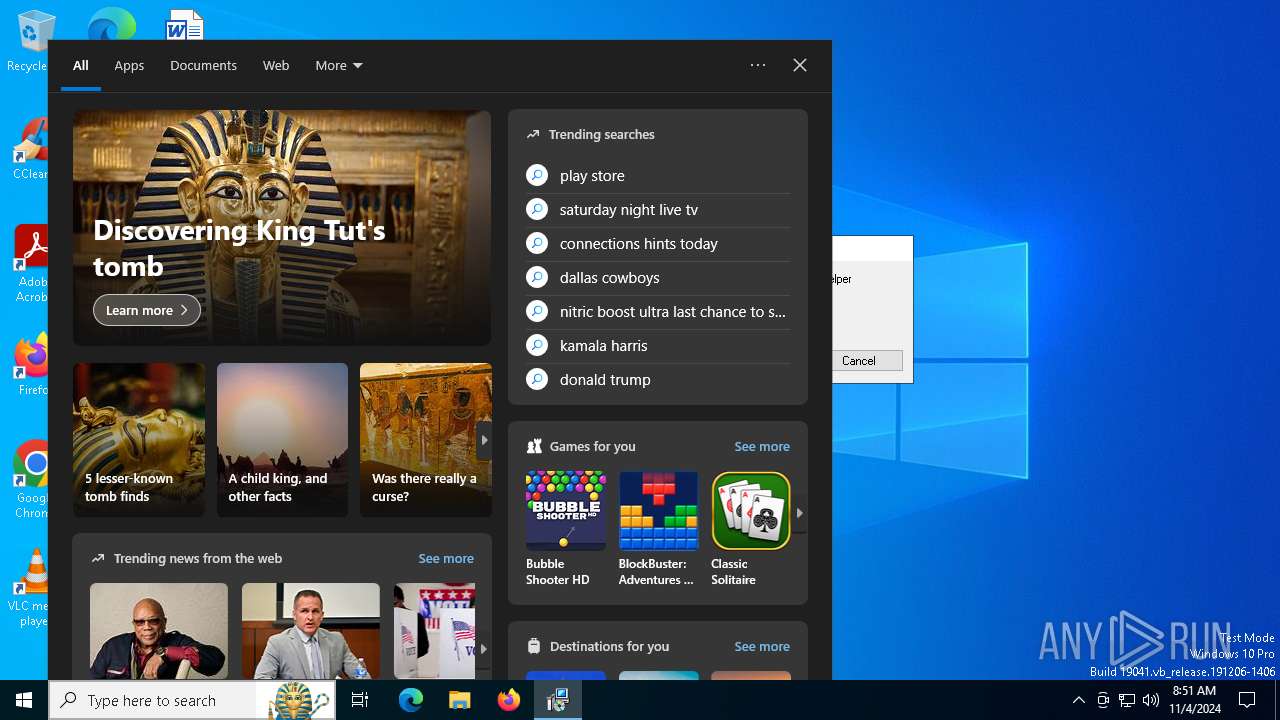Open the three-dot options menu

pyautogui.click(x=758, y=65)
